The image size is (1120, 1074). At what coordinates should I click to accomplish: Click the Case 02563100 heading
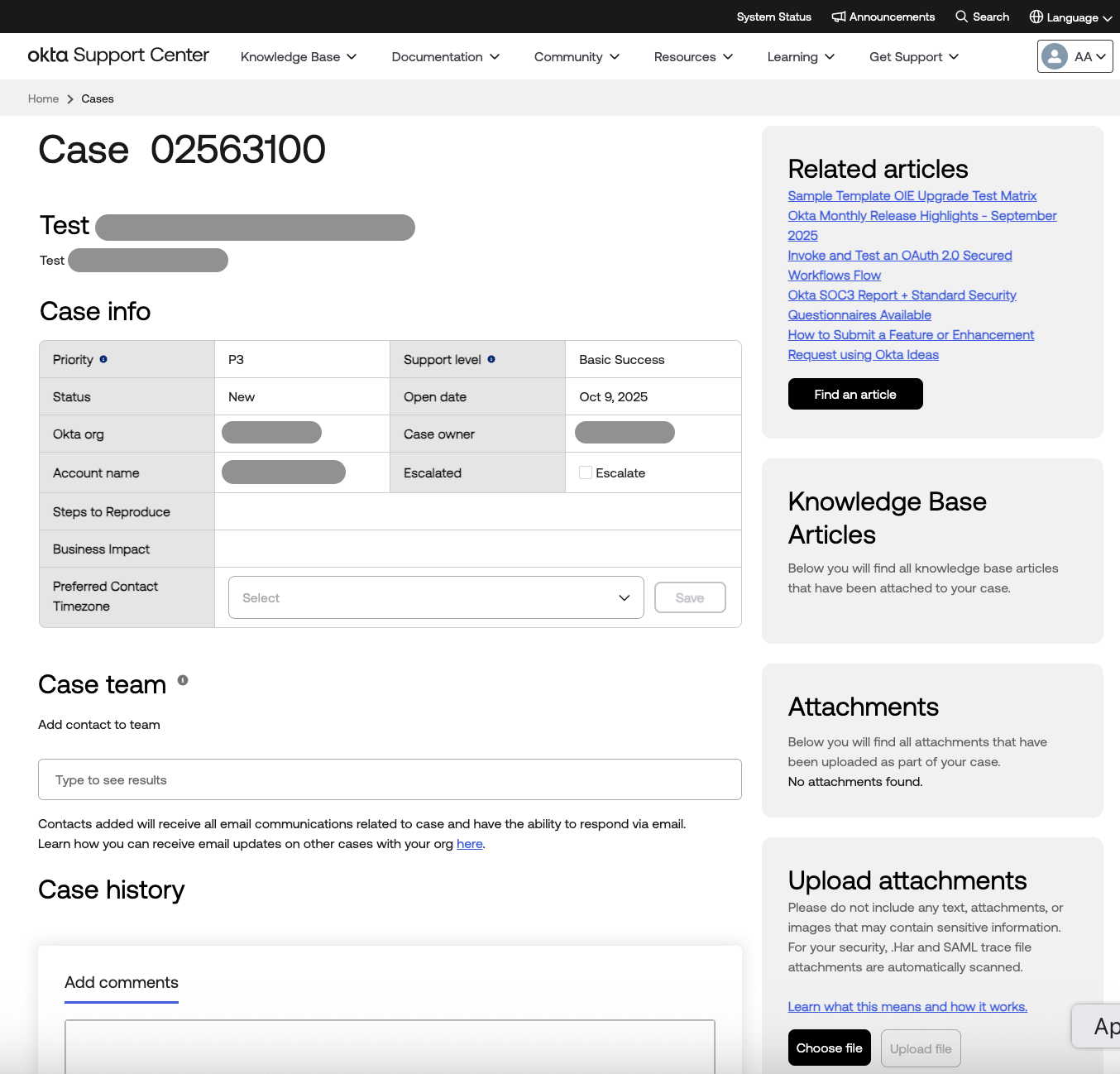pyautogui.click(x=182, y=150)
